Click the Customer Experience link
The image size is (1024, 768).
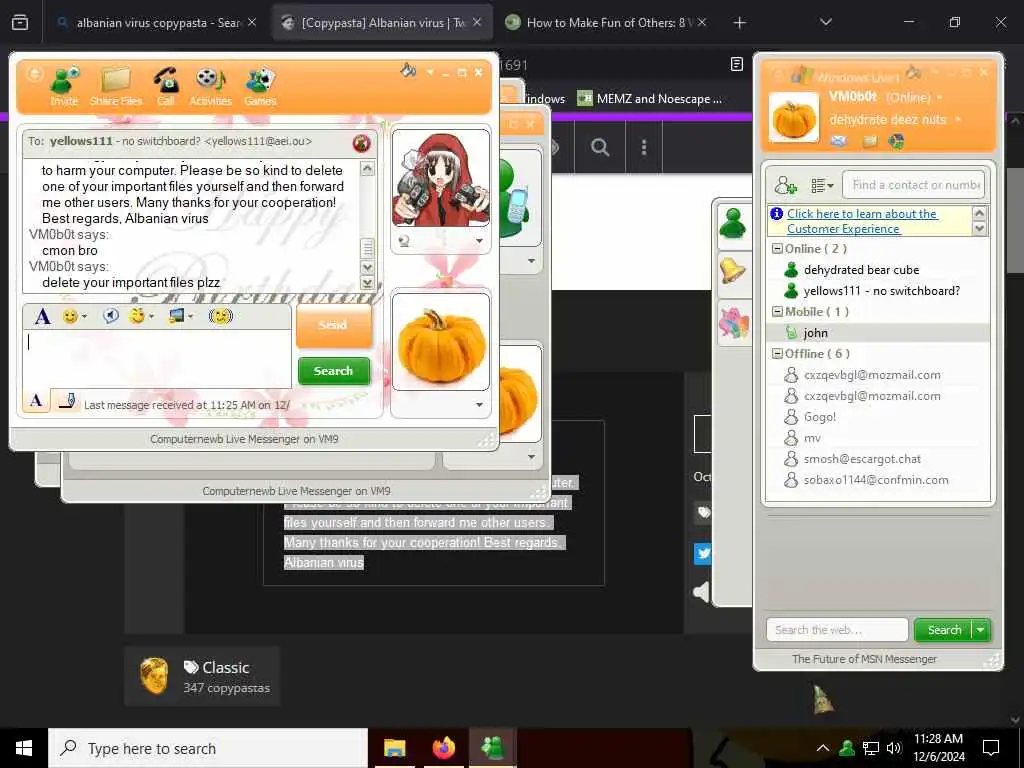pyautogui.click(x=862, y=221)
